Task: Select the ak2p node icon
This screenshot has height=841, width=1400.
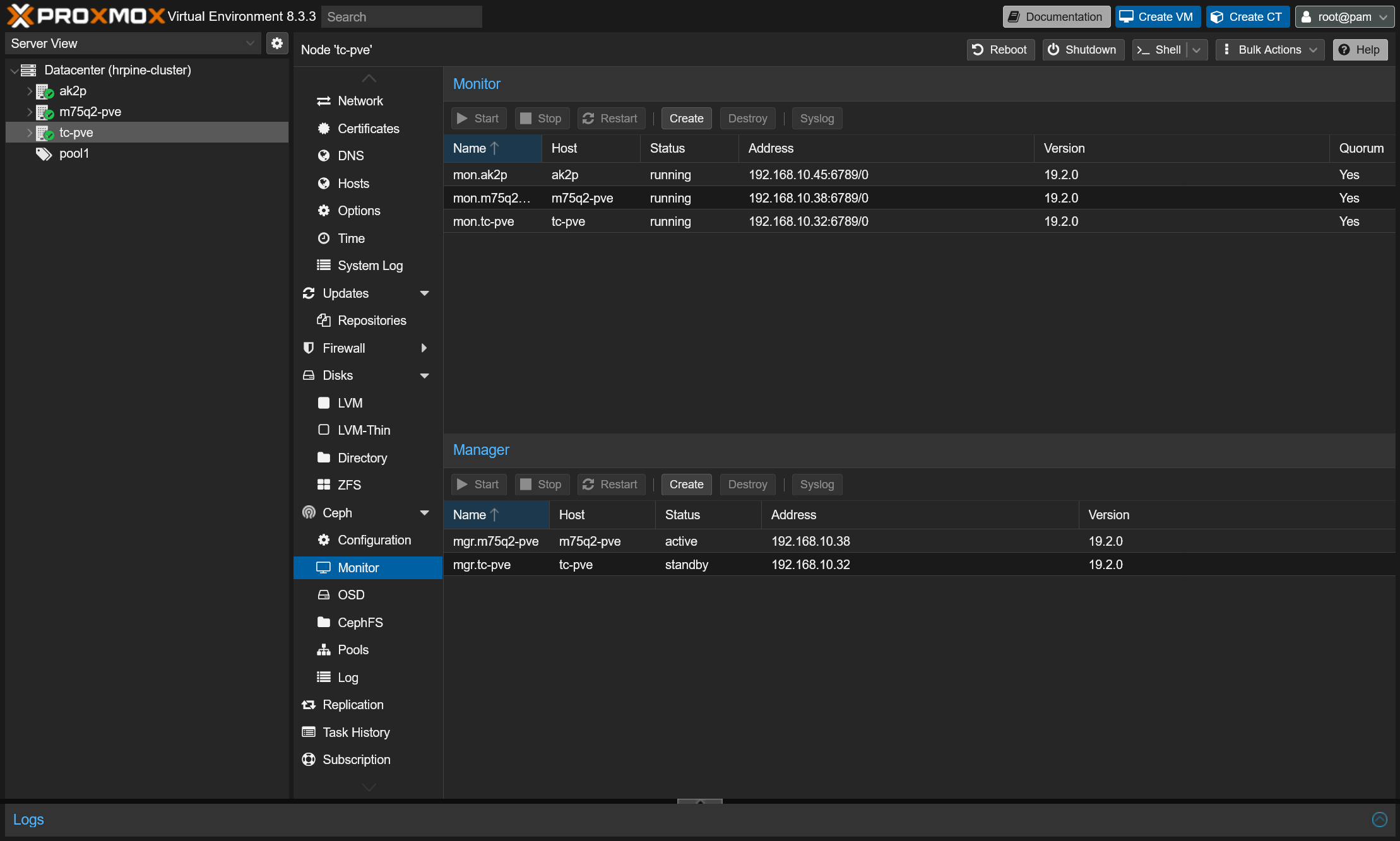Action: point(44,91)
